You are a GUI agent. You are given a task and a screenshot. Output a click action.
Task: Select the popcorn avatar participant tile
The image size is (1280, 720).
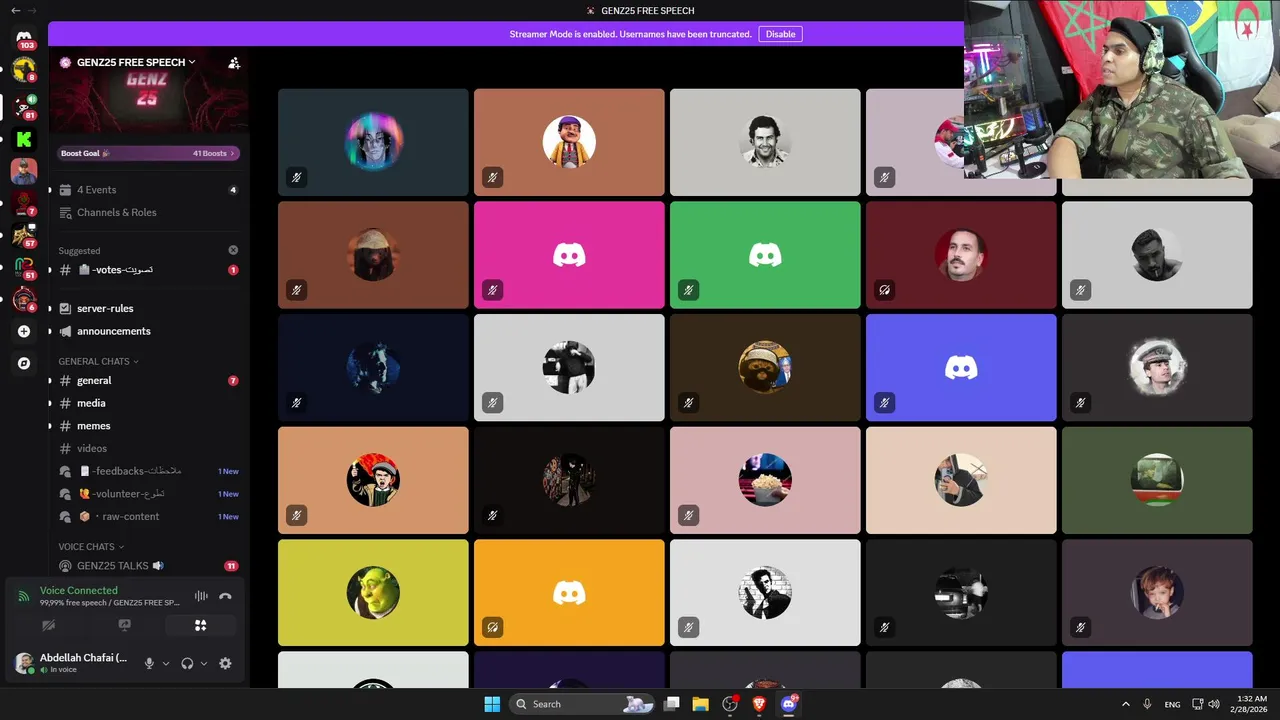click(765, 480)
